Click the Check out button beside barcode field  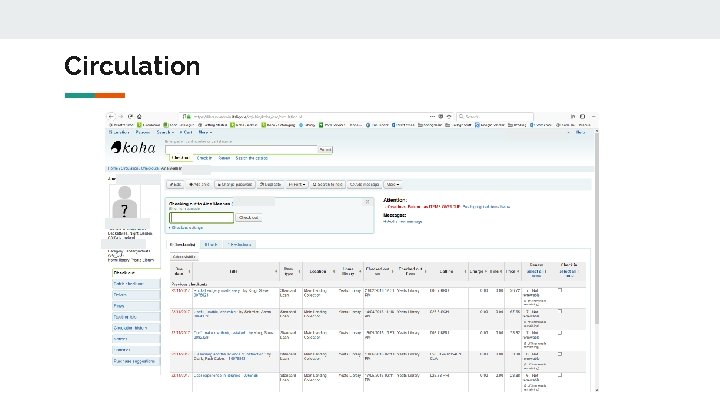248,218
